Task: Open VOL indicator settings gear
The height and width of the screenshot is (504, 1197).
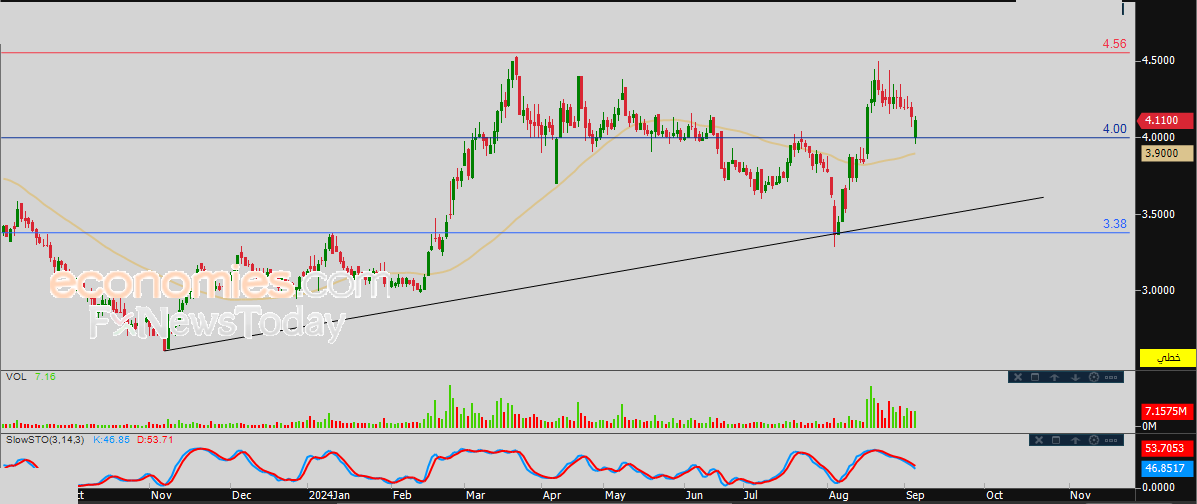Action: click(x=1094, y=377)
